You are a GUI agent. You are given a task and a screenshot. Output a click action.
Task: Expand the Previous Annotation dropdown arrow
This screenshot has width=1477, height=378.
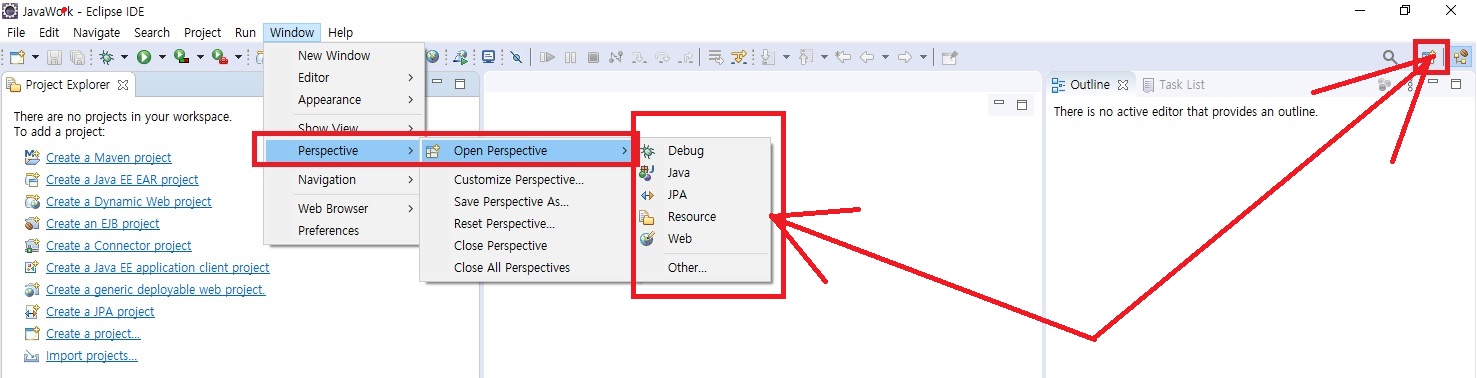coord(824,57)
